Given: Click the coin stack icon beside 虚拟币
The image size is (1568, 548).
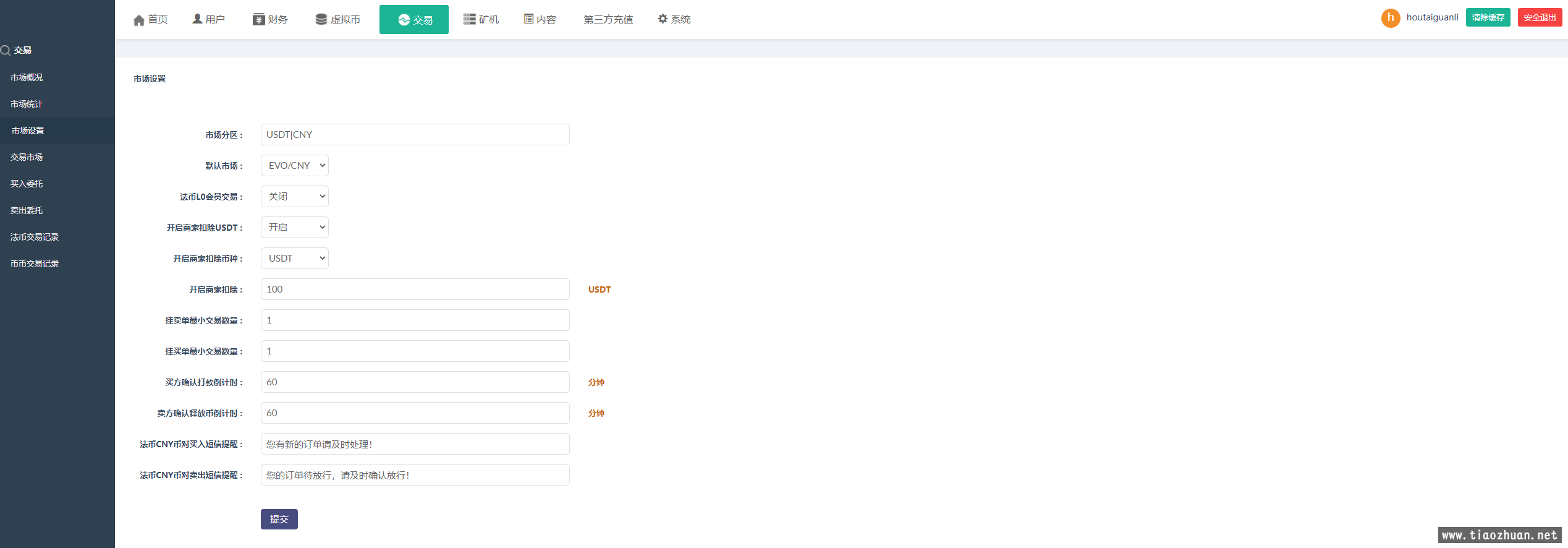Looking at the screenshot, I should tap(321, 19).
